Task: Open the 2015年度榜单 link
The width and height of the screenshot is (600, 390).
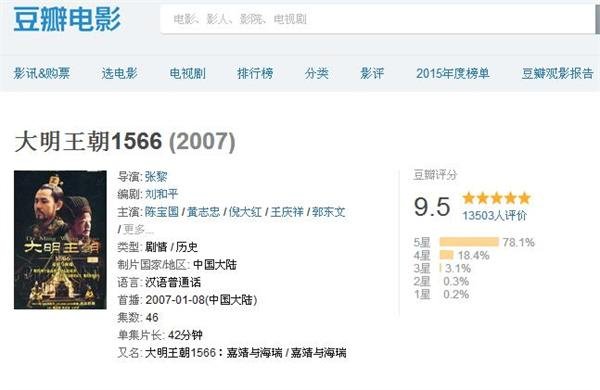Action: click(x=453, y=73)
